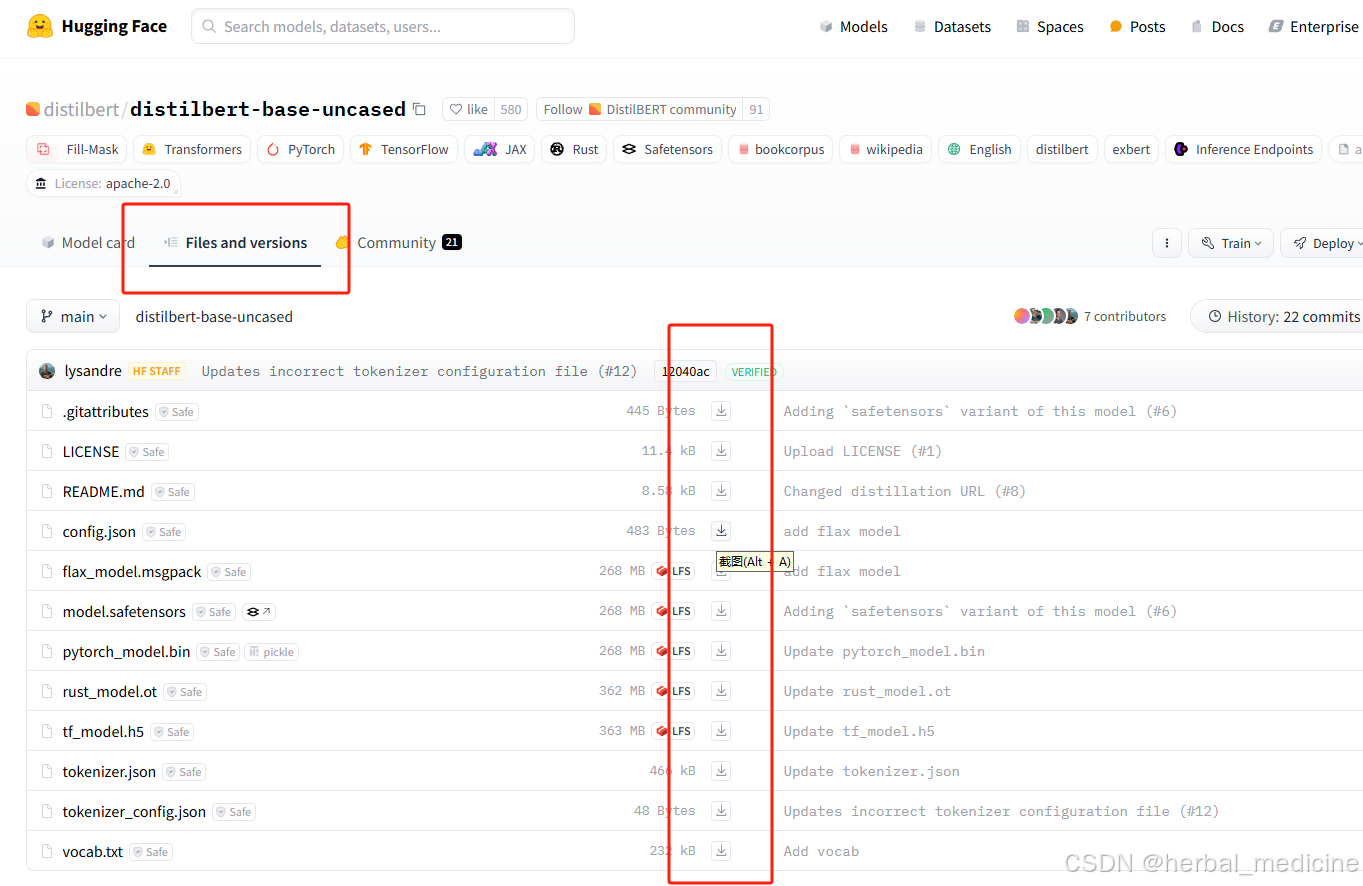This screenshot has height=886, width=1363.
Task: Click the Hugging Face logo
Action: pyautogui.click(x=97, y=26)
